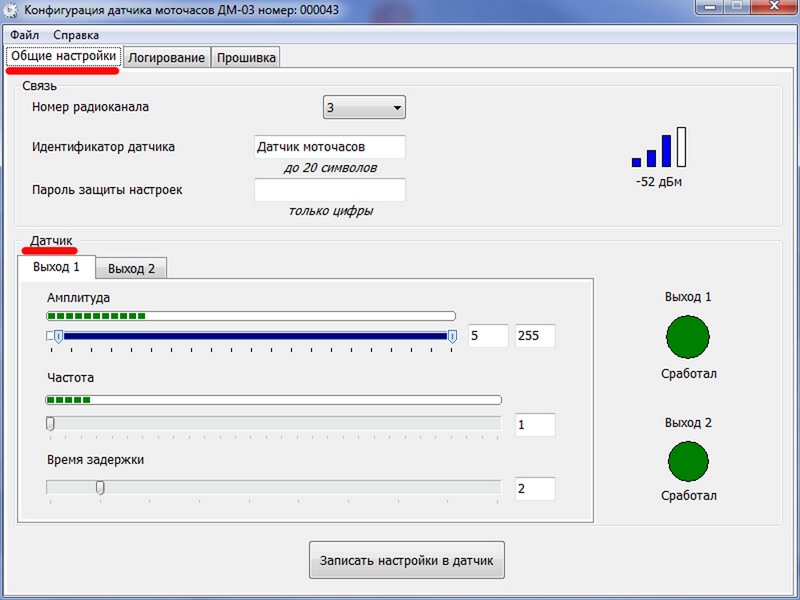Click Записать настройки в датчик button
800x600 pixels.
click(407, 560)
